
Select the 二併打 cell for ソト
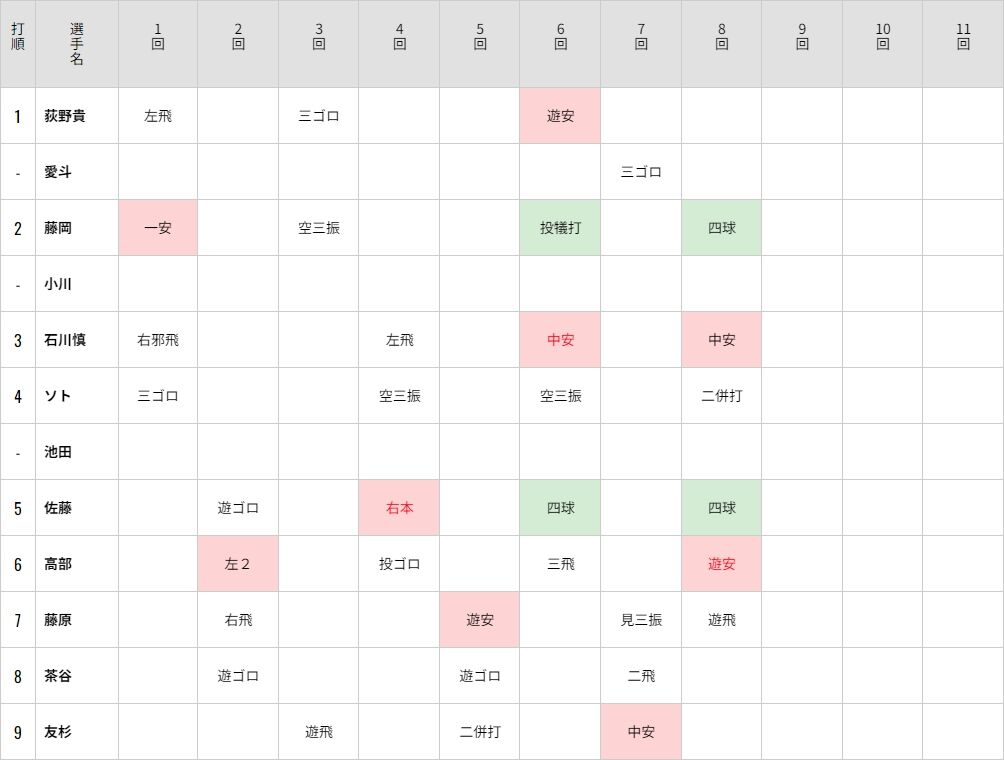(722, 396)
